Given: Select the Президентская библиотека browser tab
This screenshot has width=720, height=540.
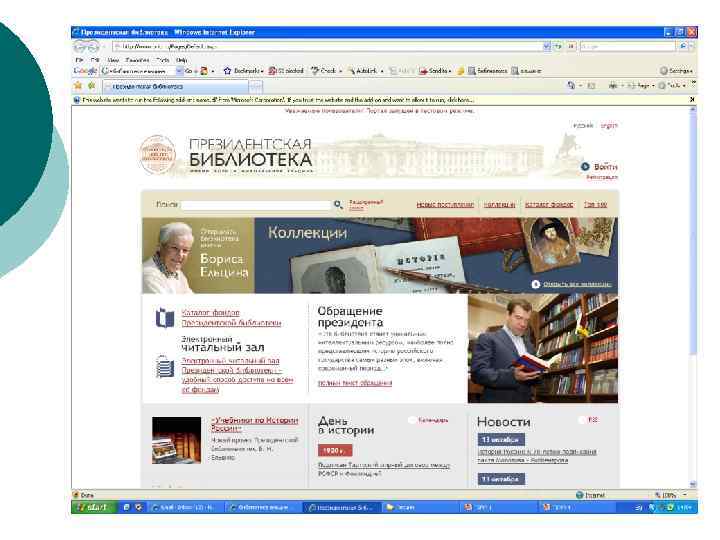Looking at the screenshot, I should 175,86.
